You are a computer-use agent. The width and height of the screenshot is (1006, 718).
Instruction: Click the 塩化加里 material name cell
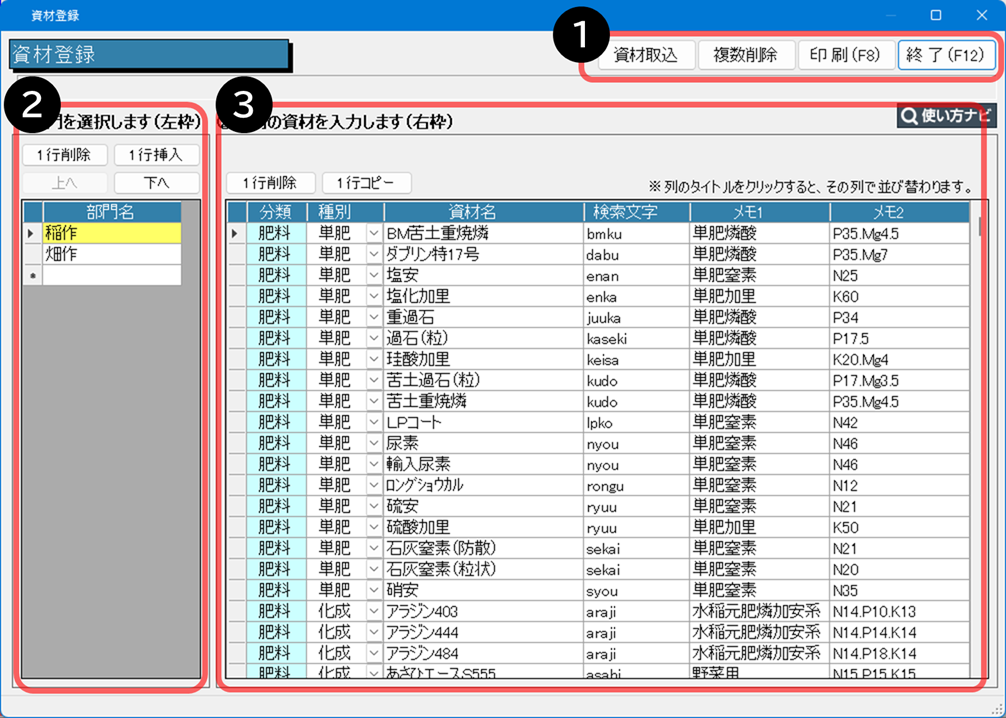click(x=483, y=296)
